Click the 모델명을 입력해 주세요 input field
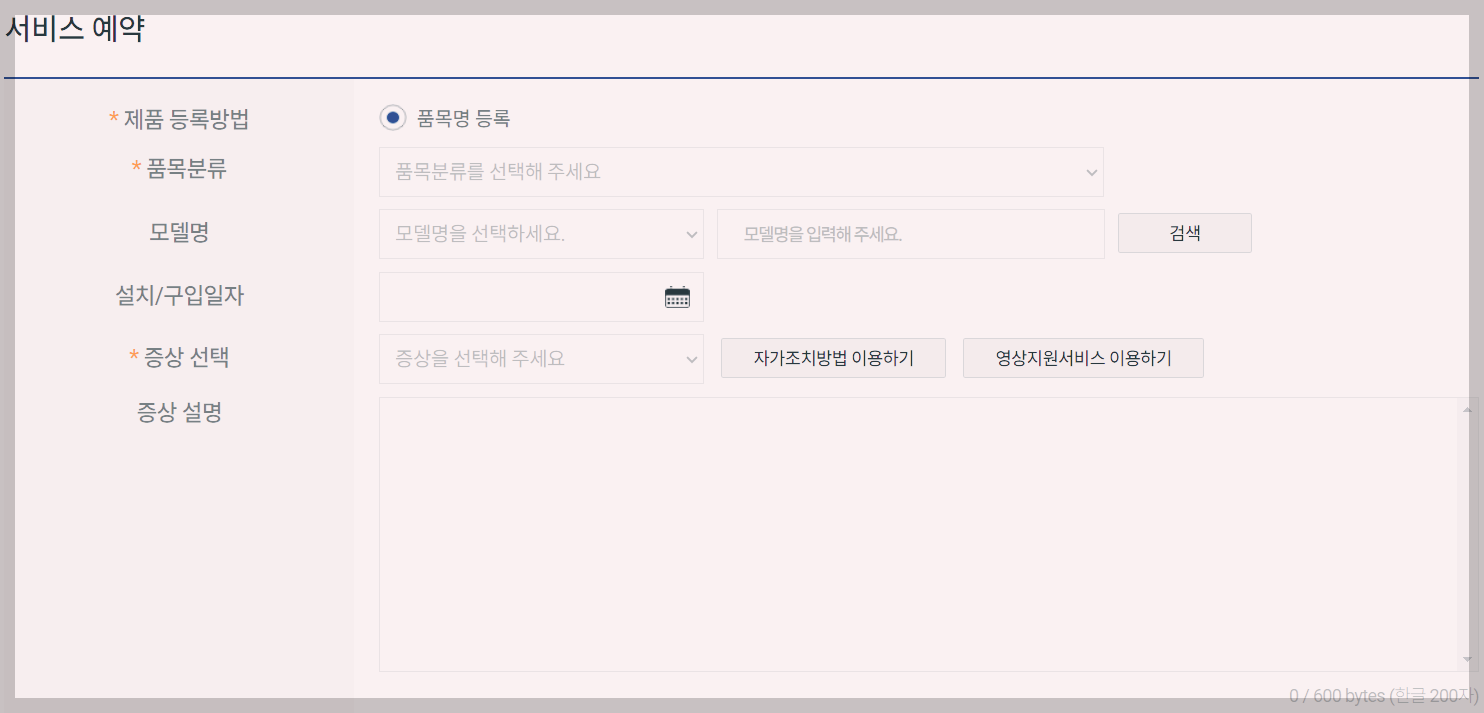This screenshot has height=713, width=1484. pos(910,233)
